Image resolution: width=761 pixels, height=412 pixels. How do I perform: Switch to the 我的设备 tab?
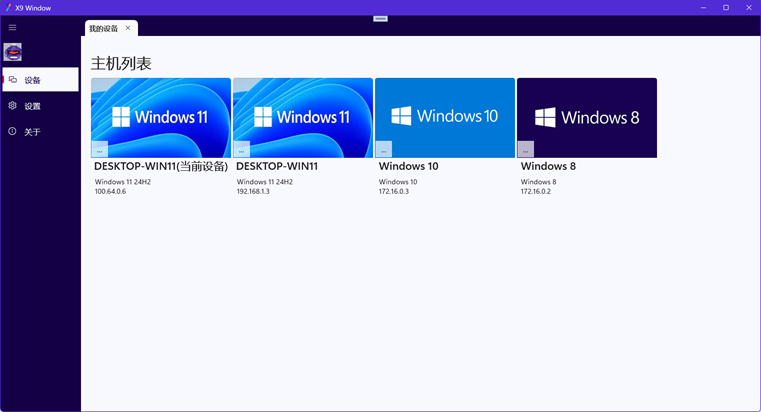coord(103,28)
